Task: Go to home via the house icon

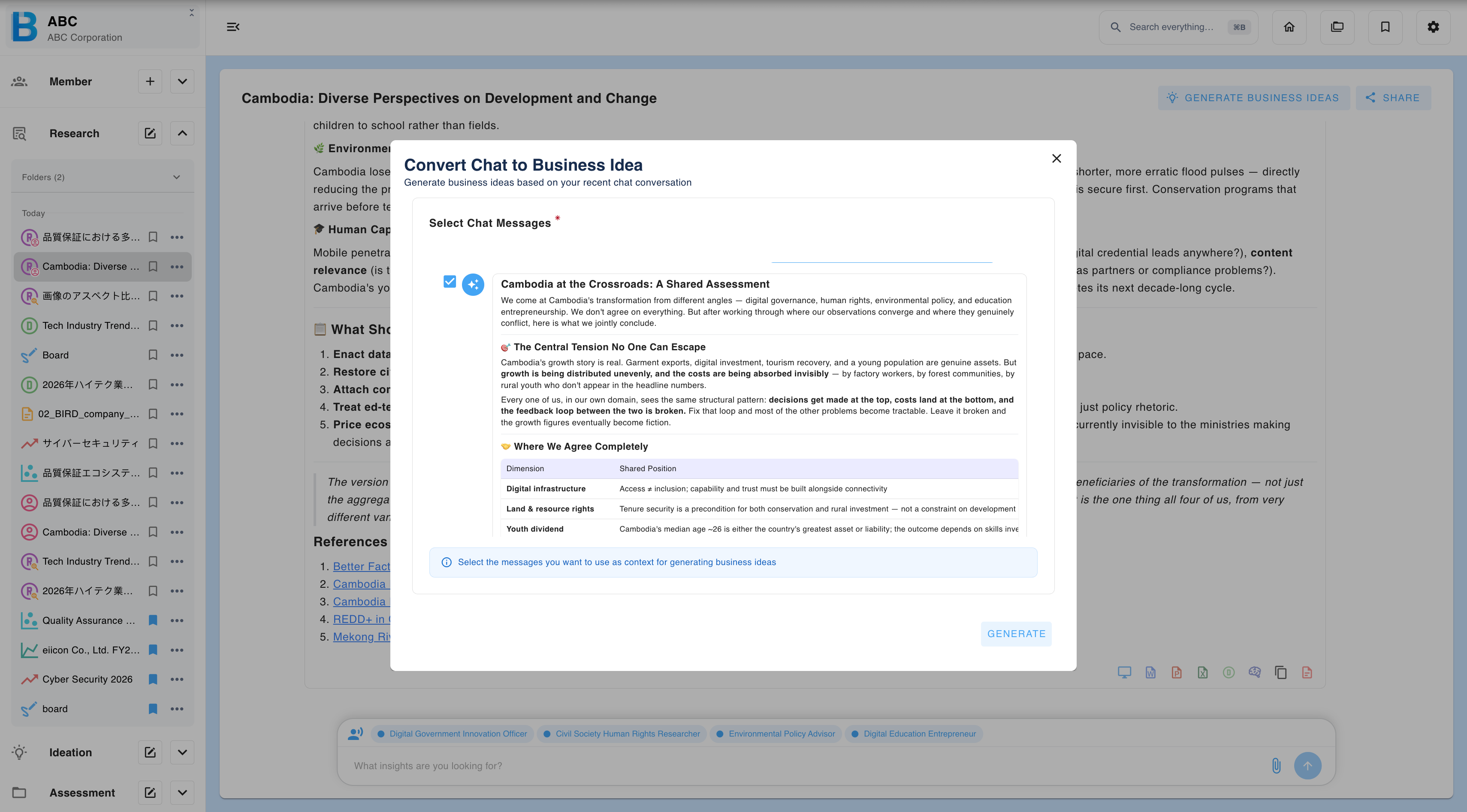Action: coord(1289,27)
